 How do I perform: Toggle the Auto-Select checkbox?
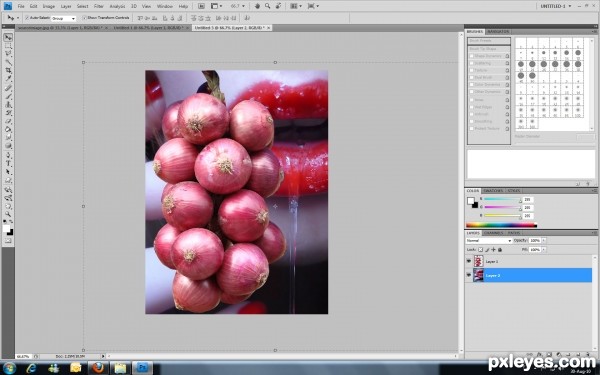click(x=27, y=18)
